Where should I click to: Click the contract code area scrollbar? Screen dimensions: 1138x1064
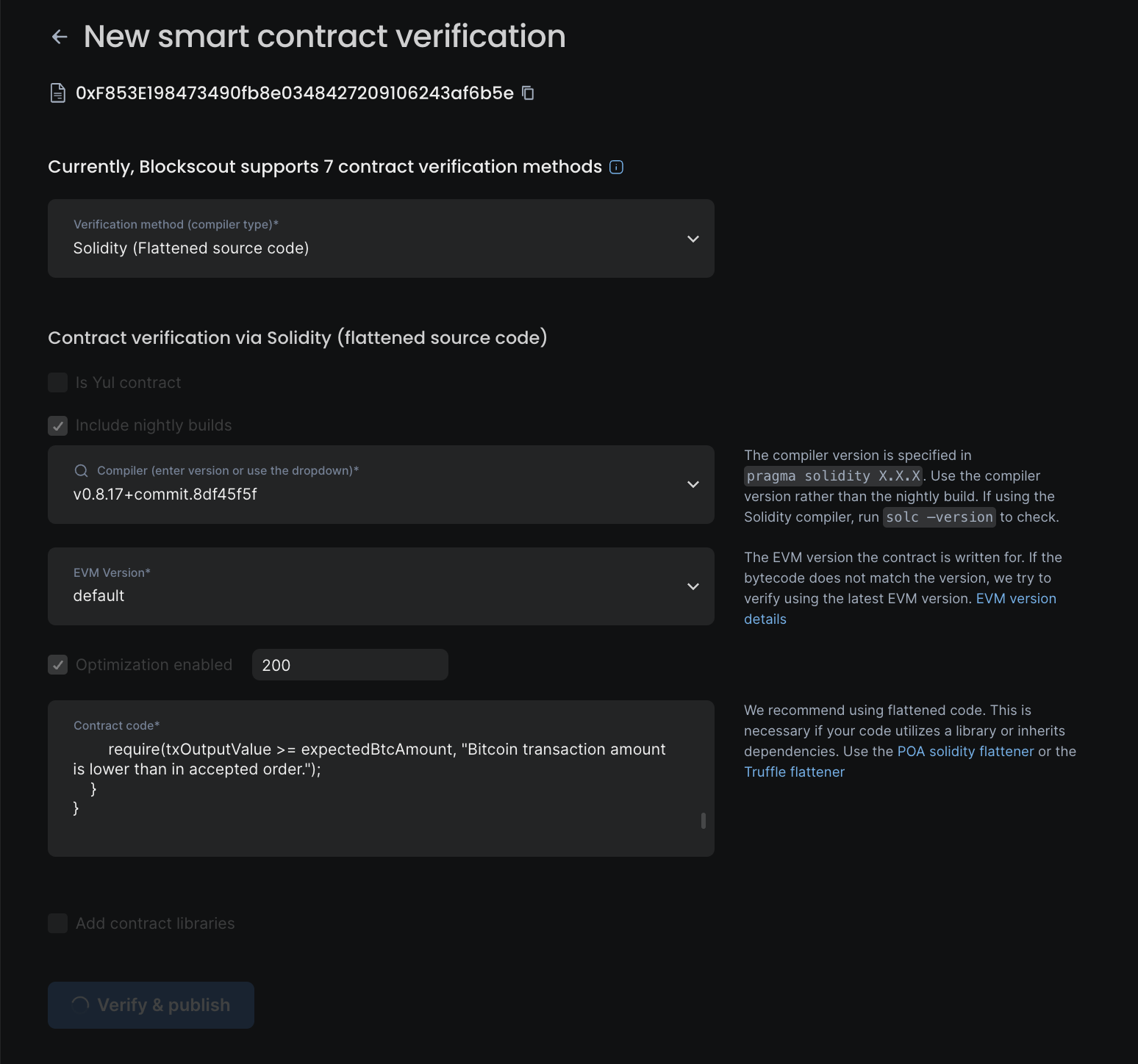[703, 819]
